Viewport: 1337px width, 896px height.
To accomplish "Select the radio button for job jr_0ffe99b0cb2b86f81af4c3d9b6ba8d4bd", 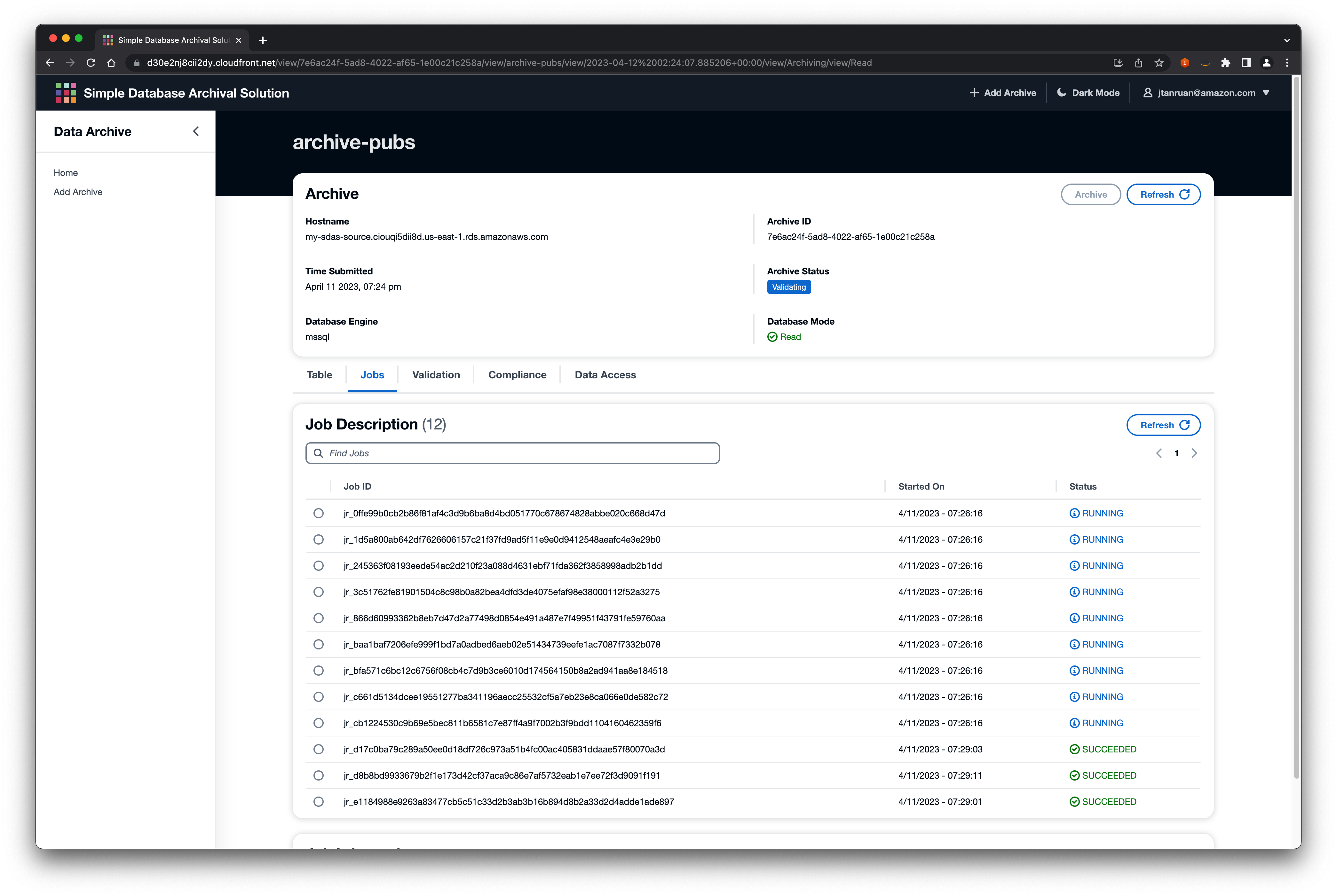I will tap(318, 513).
